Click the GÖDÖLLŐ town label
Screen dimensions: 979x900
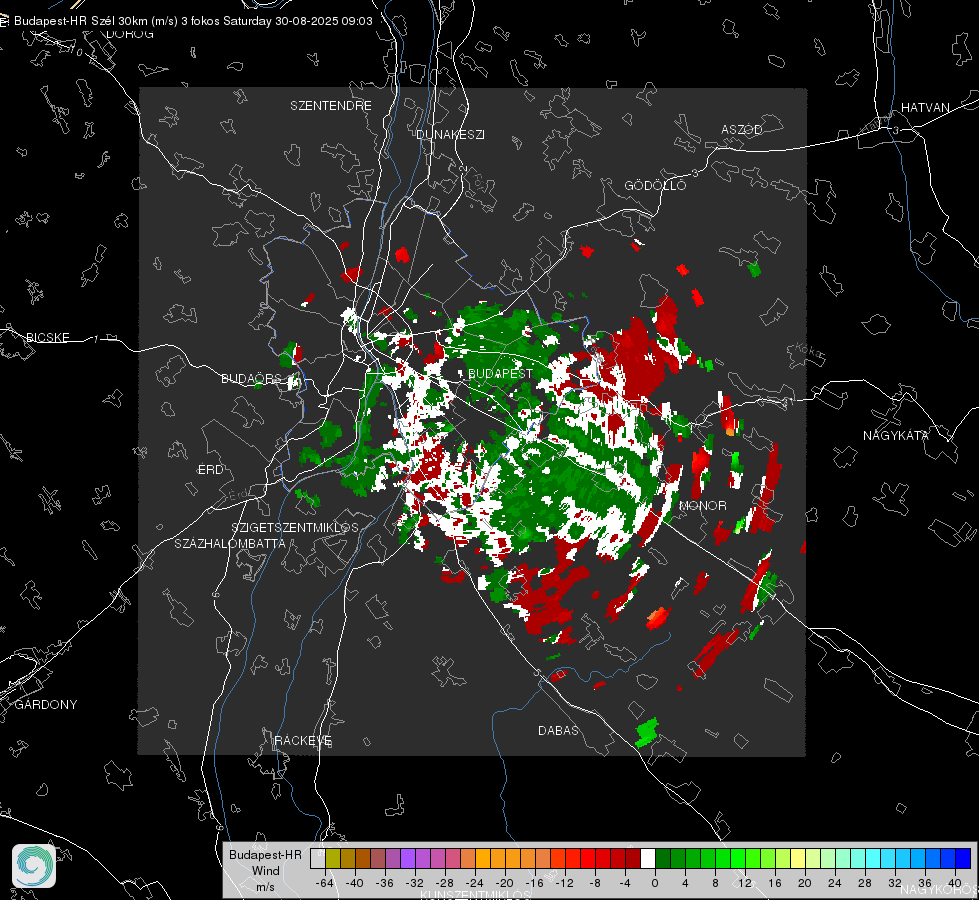tap(655, 185)
